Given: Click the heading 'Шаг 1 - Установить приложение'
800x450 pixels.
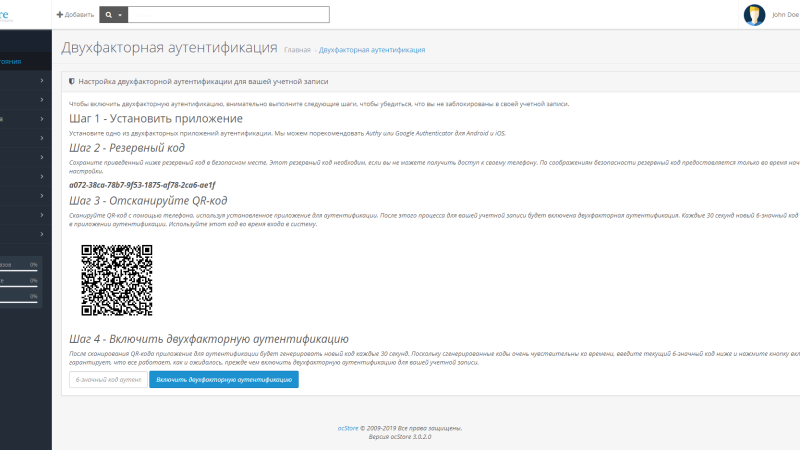Looking at the screenshot, I should click(156, 118).
